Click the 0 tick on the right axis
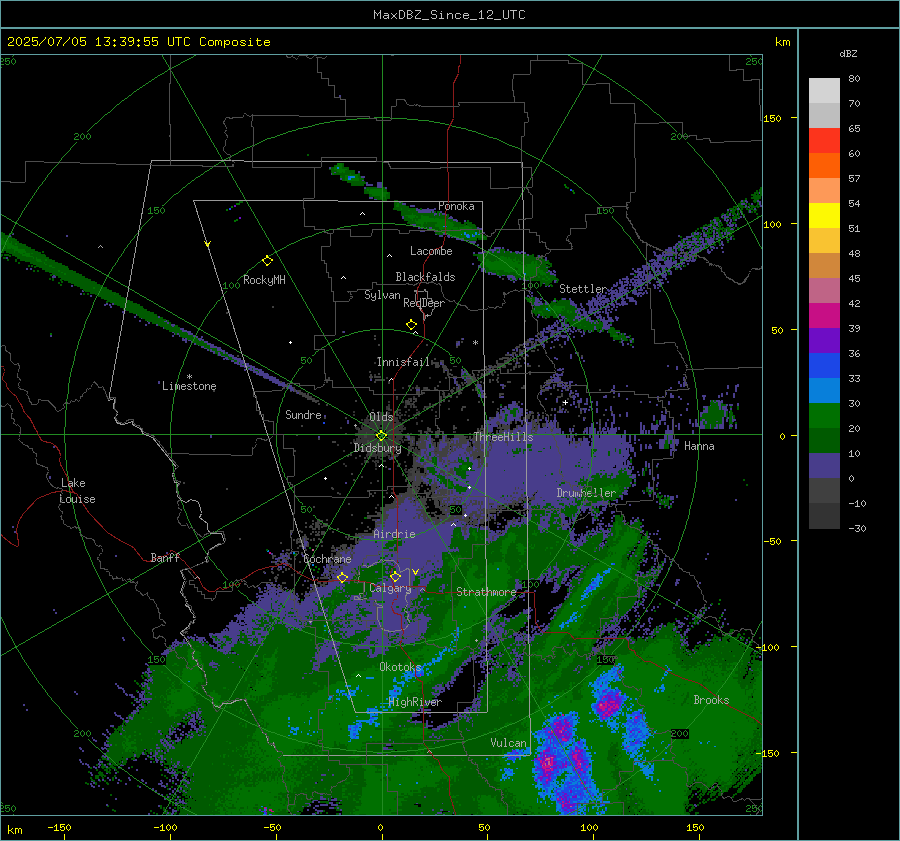This screenshot has width=900, height=841. point(782,436)
